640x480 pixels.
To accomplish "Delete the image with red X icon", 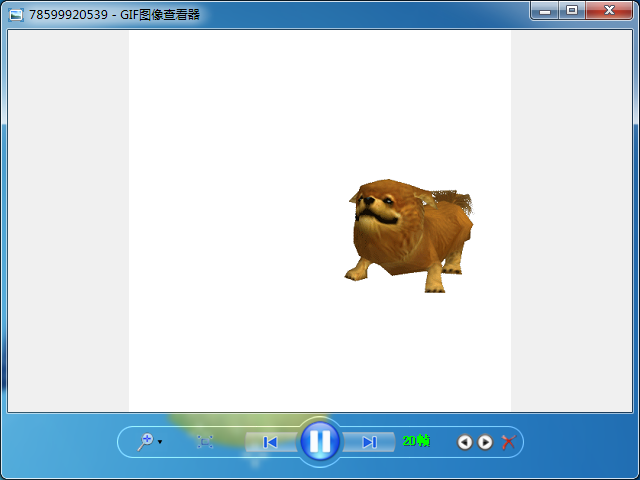I will pyautogui.click(x=509, y=442).
